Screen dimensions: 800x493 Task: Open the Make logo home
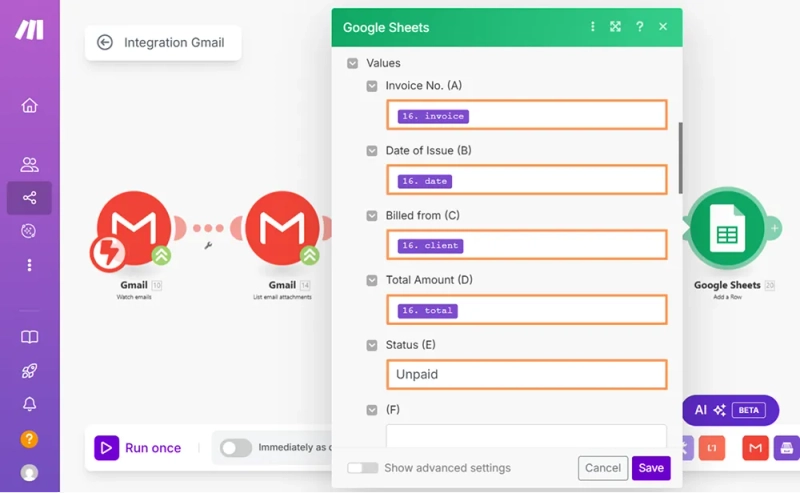[x=29, y=30]
